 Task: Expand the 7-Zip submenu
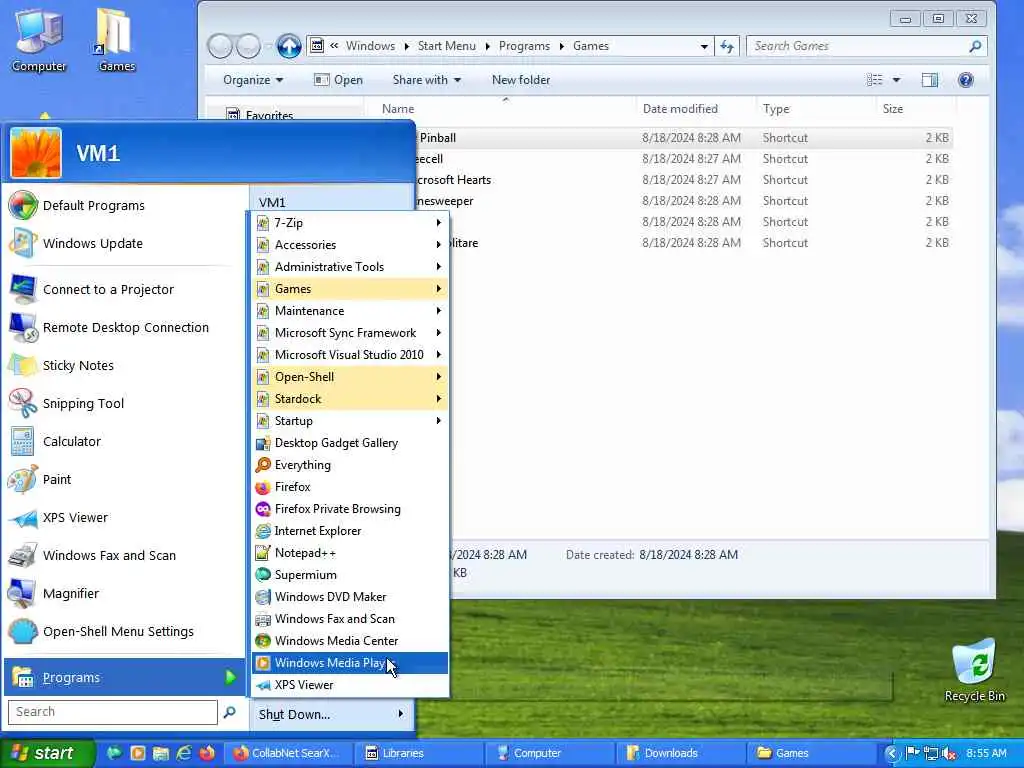tap(350, 223)
